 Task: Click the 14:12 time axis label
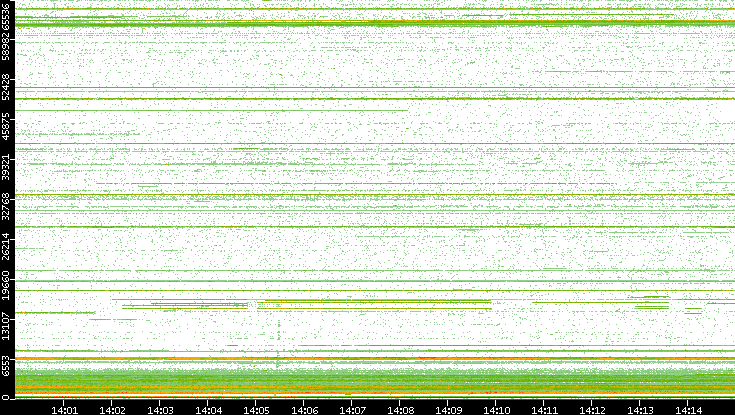[592, 408]
